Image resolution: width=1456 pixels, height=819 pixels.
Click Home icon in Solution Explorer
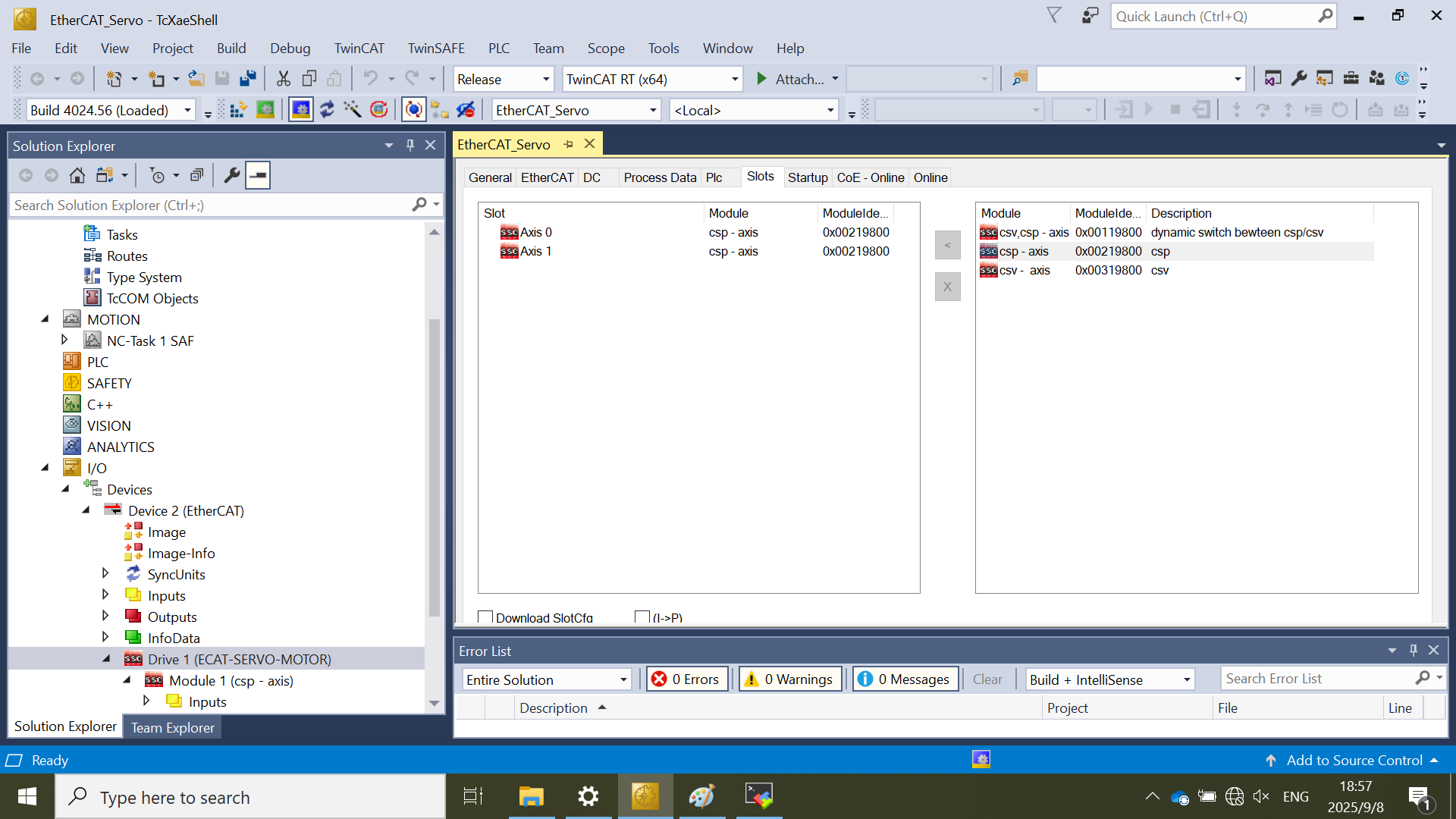click(x=77, y=176)
